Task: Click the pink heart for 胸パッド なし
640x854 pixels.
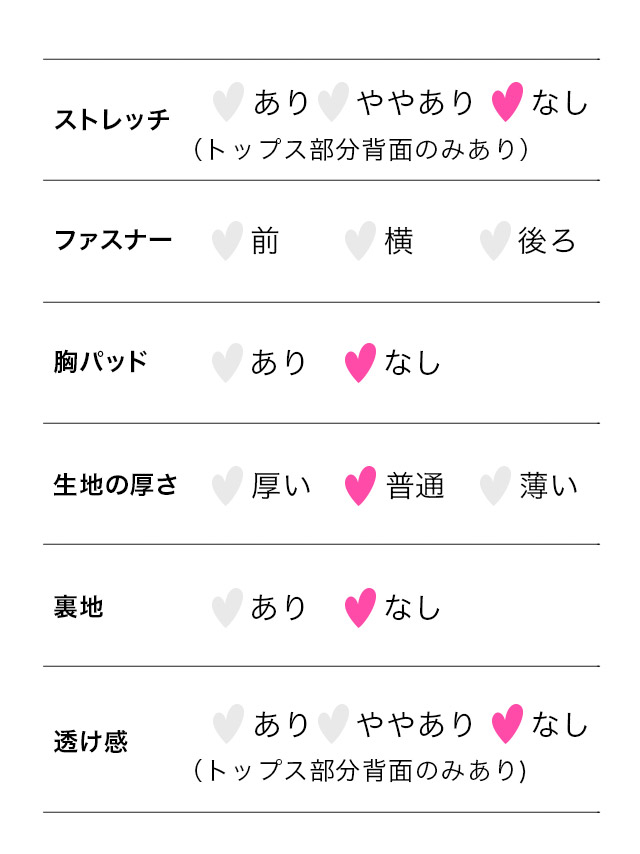Action: click(x=360, y=363)
